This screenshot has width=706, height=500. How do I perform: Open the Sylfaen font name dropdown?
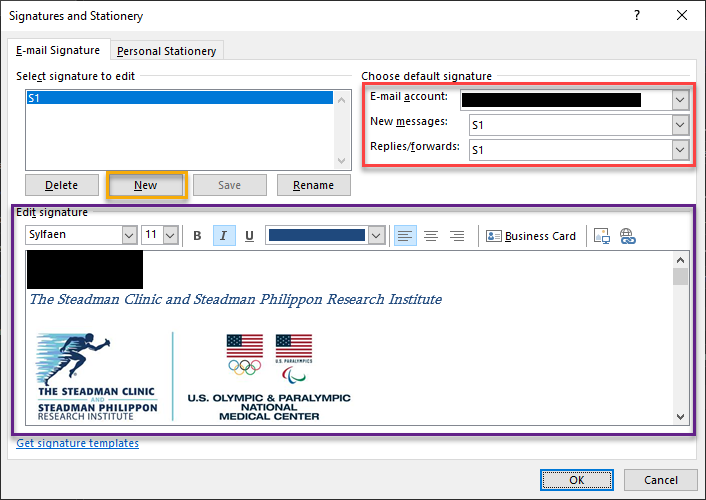[129, 235]
